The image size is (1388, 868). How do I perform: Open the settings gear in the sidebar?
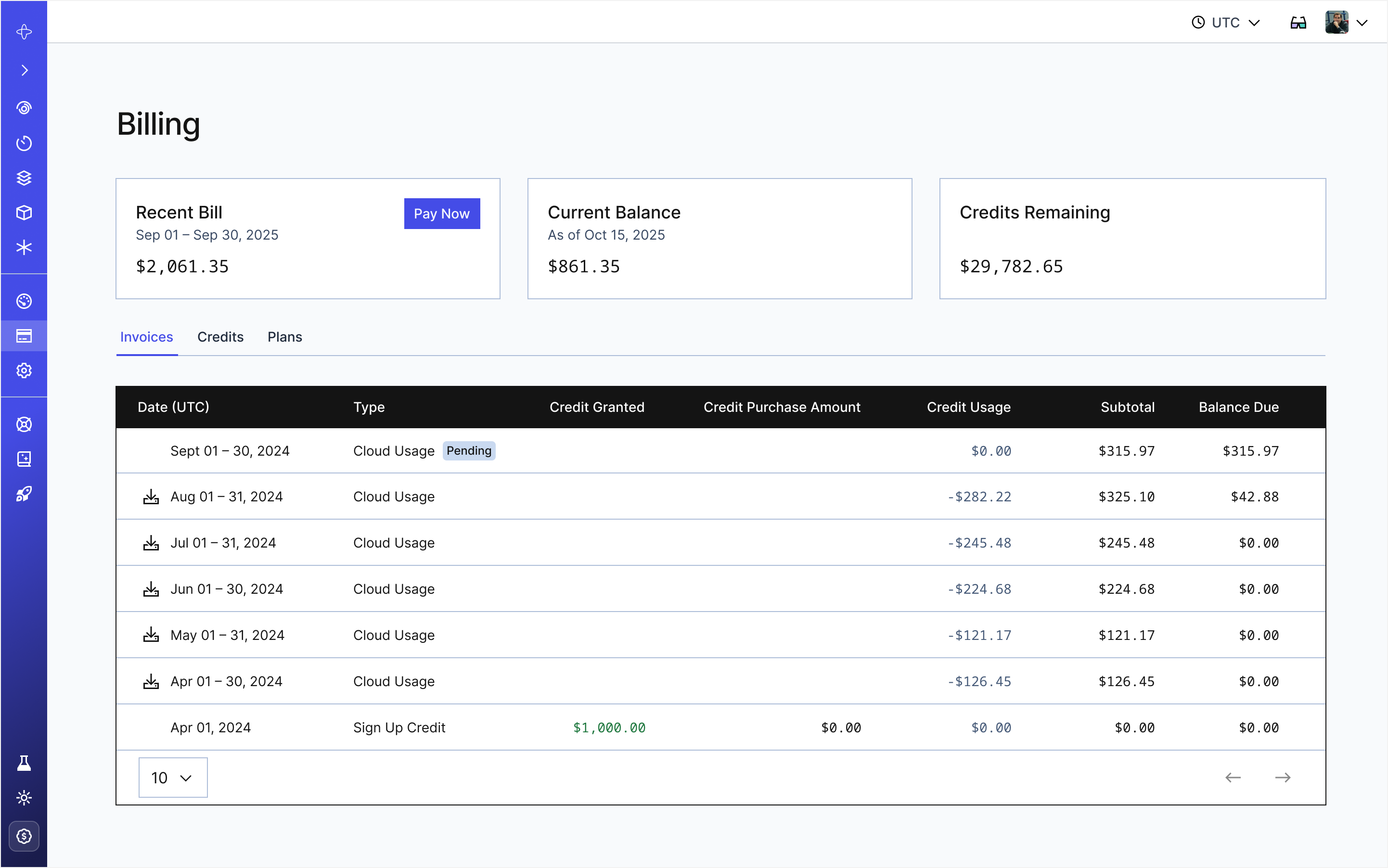(x=24, y=370)
